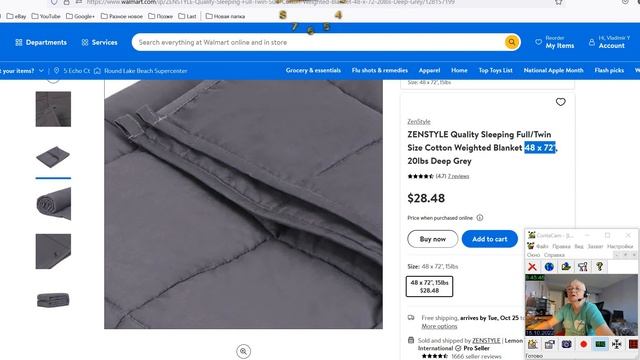Click the first bottom toolbar icon in CamtaCam
The width and height of the screenshot is (640, 360).
click(x=533, y=344)
